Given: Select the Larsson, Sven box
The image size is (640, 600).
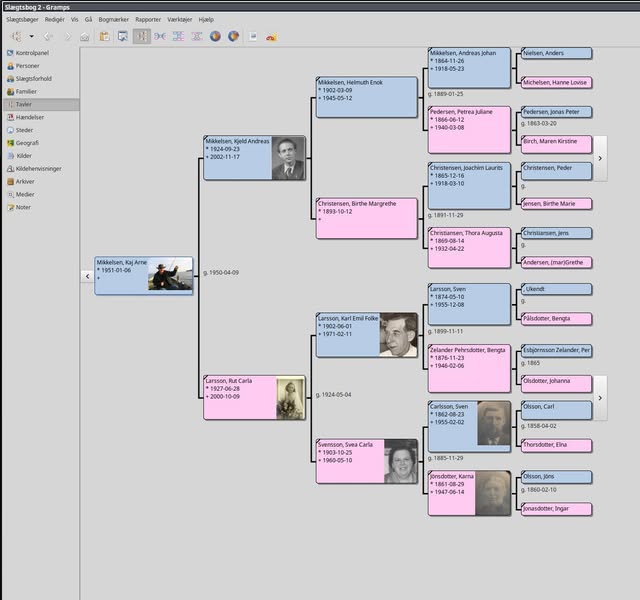Looking at the screenshot, I should [469, 304].
